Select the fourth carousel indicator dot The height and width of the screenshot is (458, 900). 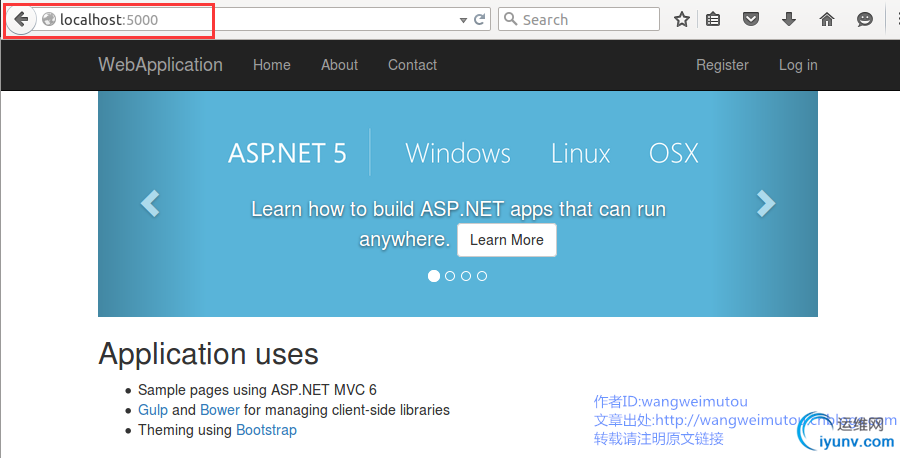pyautogui.click(x=482, y=276)
